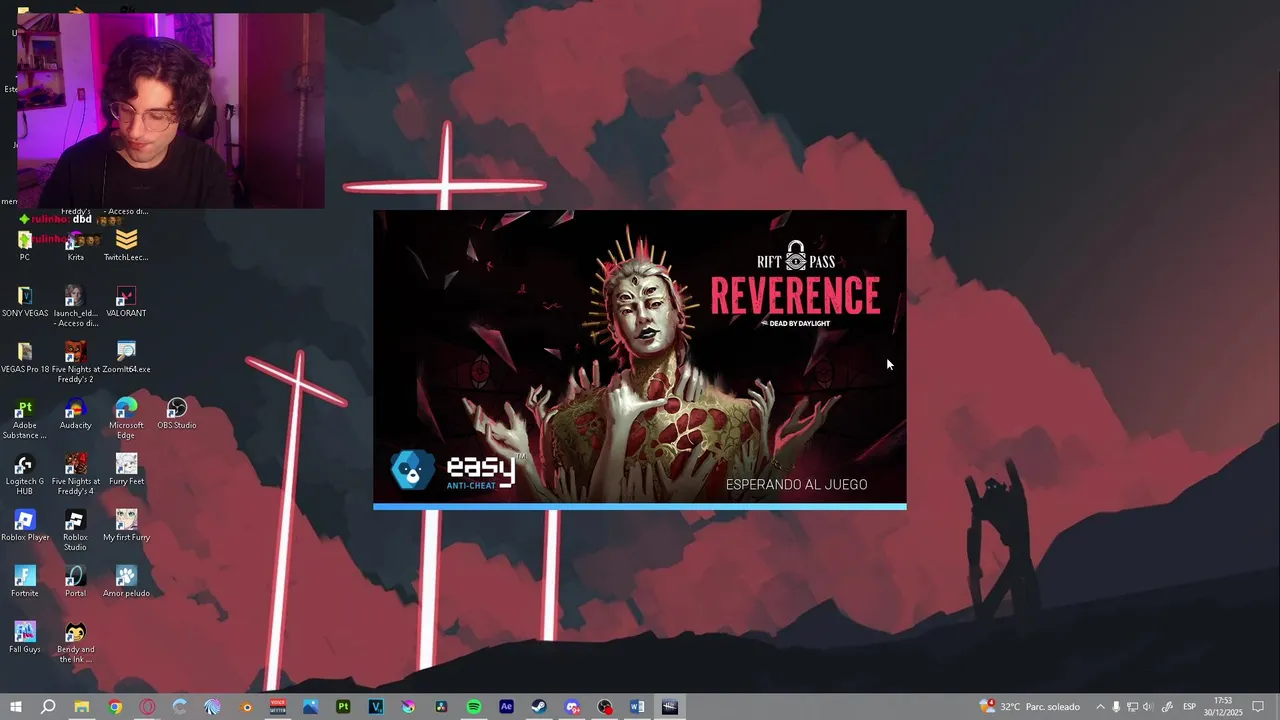Open the microphone tray icon
This screenshot has width=1280, height=720.
click(x=1116, y=707)
